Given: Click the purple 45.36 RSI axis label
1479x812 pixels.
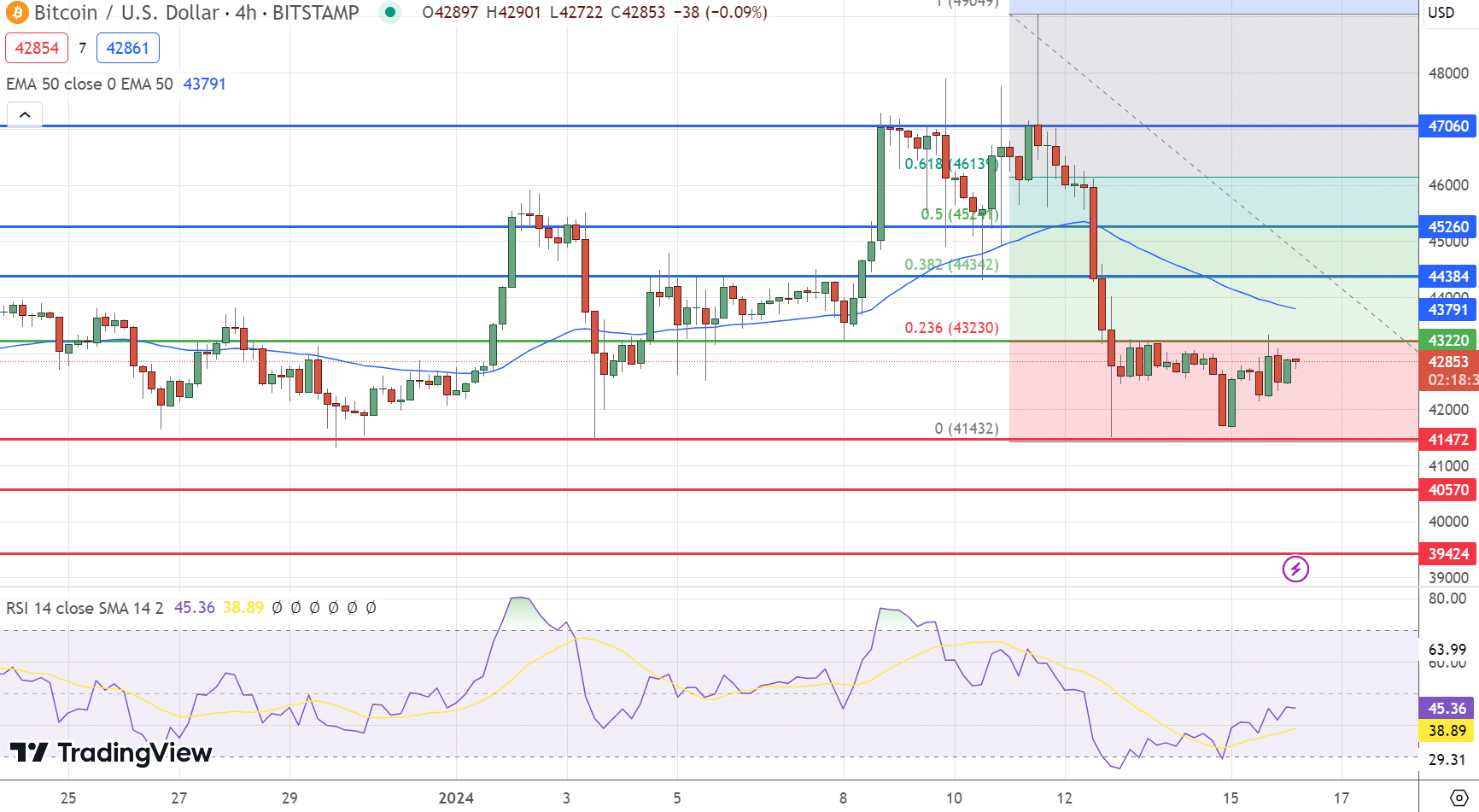Looking at the screenshot, I should coord(1447,709).
